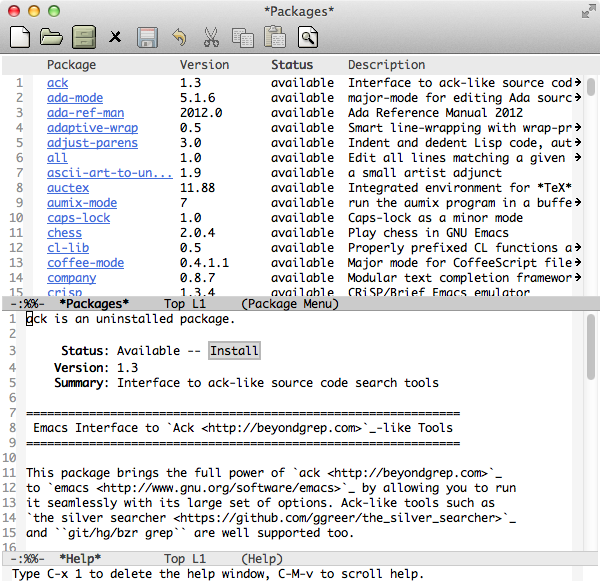Click the (Package Menu) mode indicator
The height and width of the screenshot is (583, 600).
(290, 304)
